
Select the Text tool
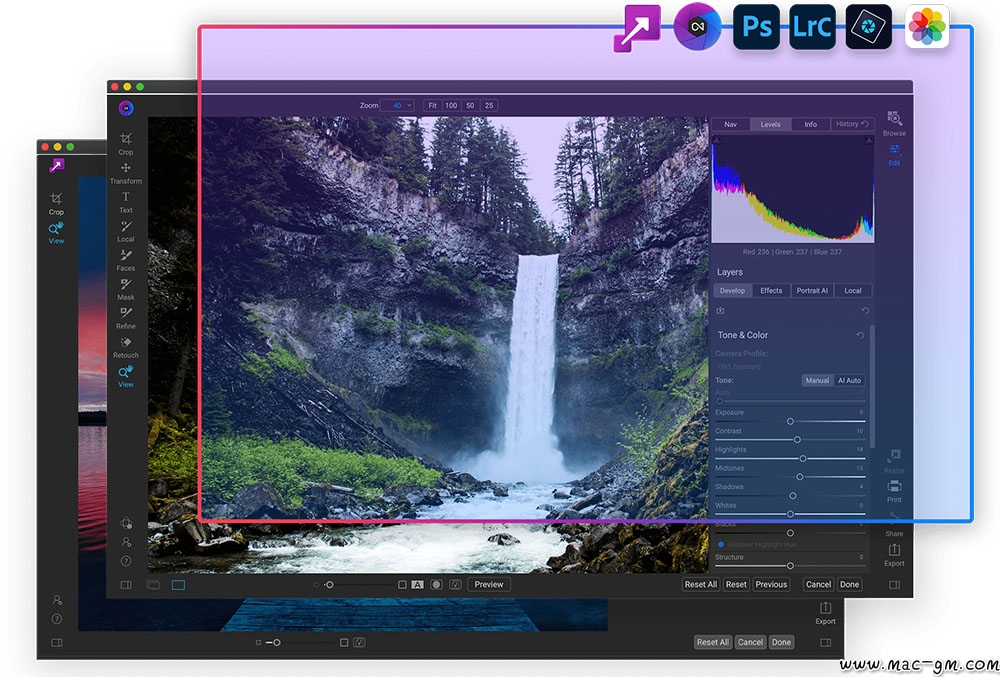[126, 201]
